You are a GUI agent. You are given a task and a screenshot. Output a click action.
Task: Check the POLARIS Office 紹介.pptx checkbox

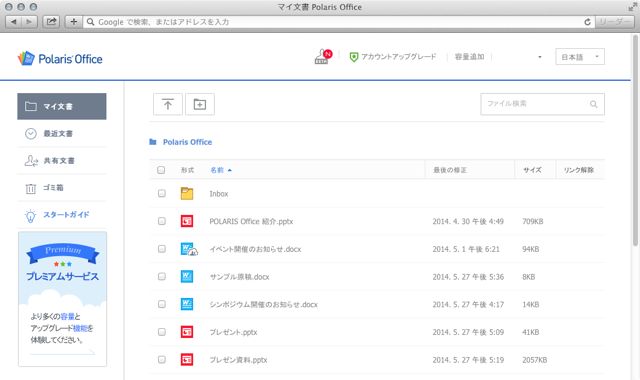(162, 221)
